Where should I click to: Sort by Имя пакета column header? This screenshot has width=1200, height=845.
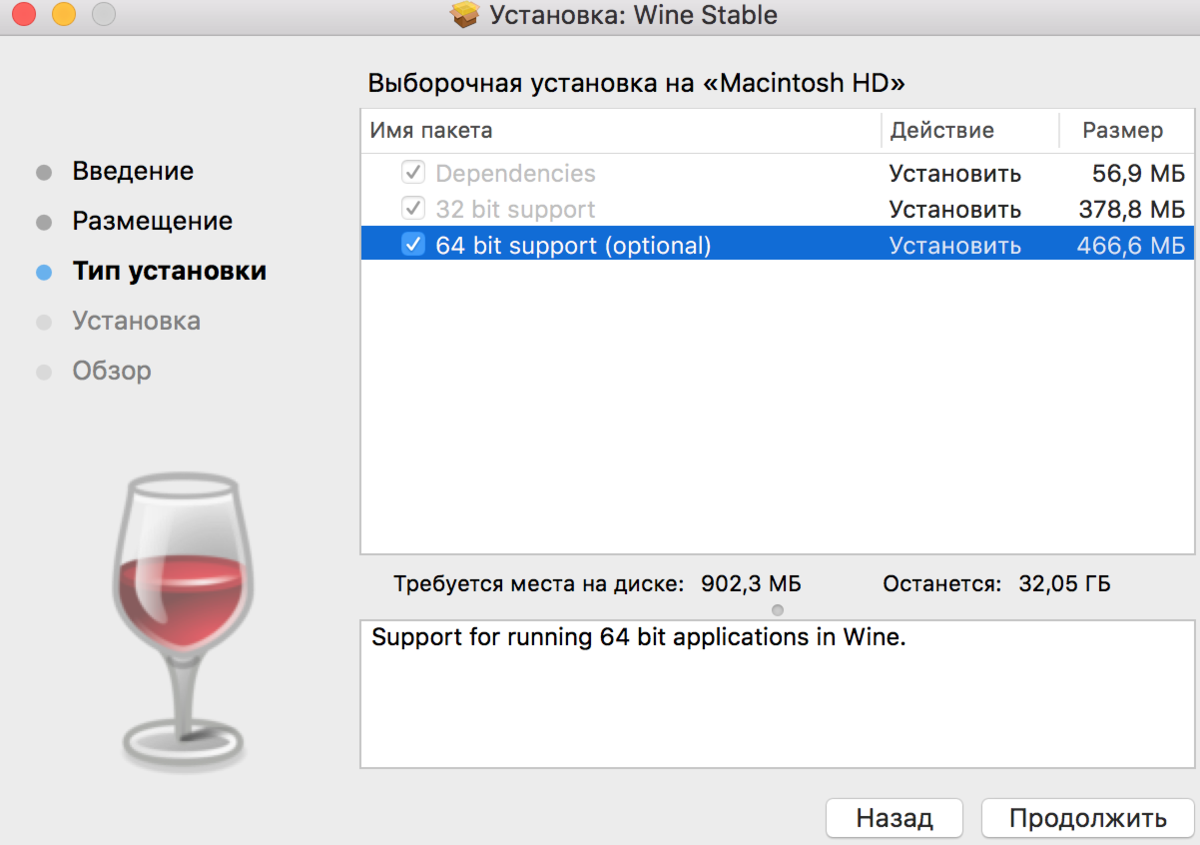pyautogui.click(x=621, y=130)
